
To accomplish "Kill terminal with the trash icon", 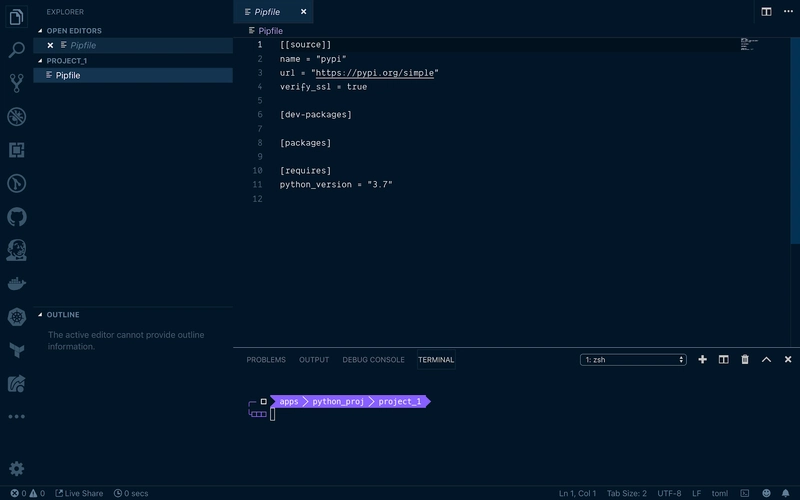I will 745,360.
